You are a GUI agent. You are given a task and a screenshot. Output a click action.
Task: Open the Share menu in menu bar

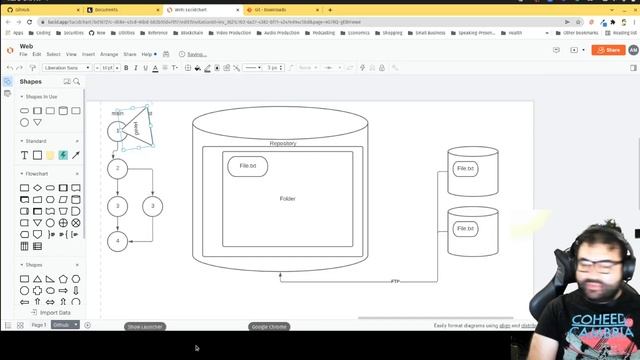130,54
